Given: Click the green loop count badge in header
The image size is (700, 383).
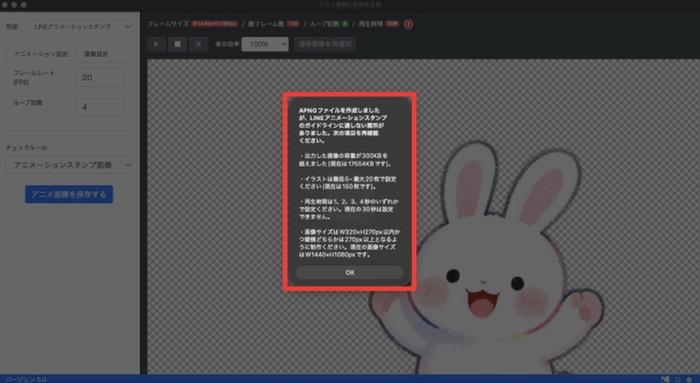Looking at the screenshot, I should [x=345, y=24].
